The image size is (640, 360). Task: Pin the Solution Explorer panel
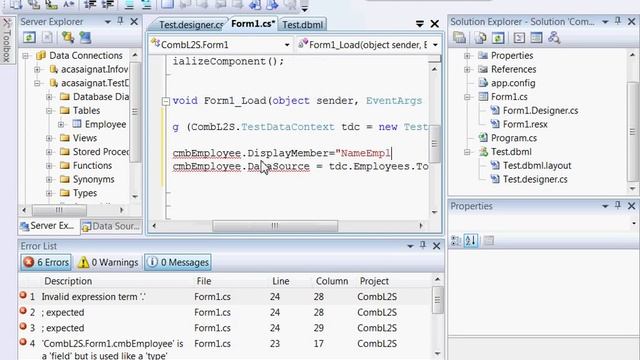[x=618, y=21]
